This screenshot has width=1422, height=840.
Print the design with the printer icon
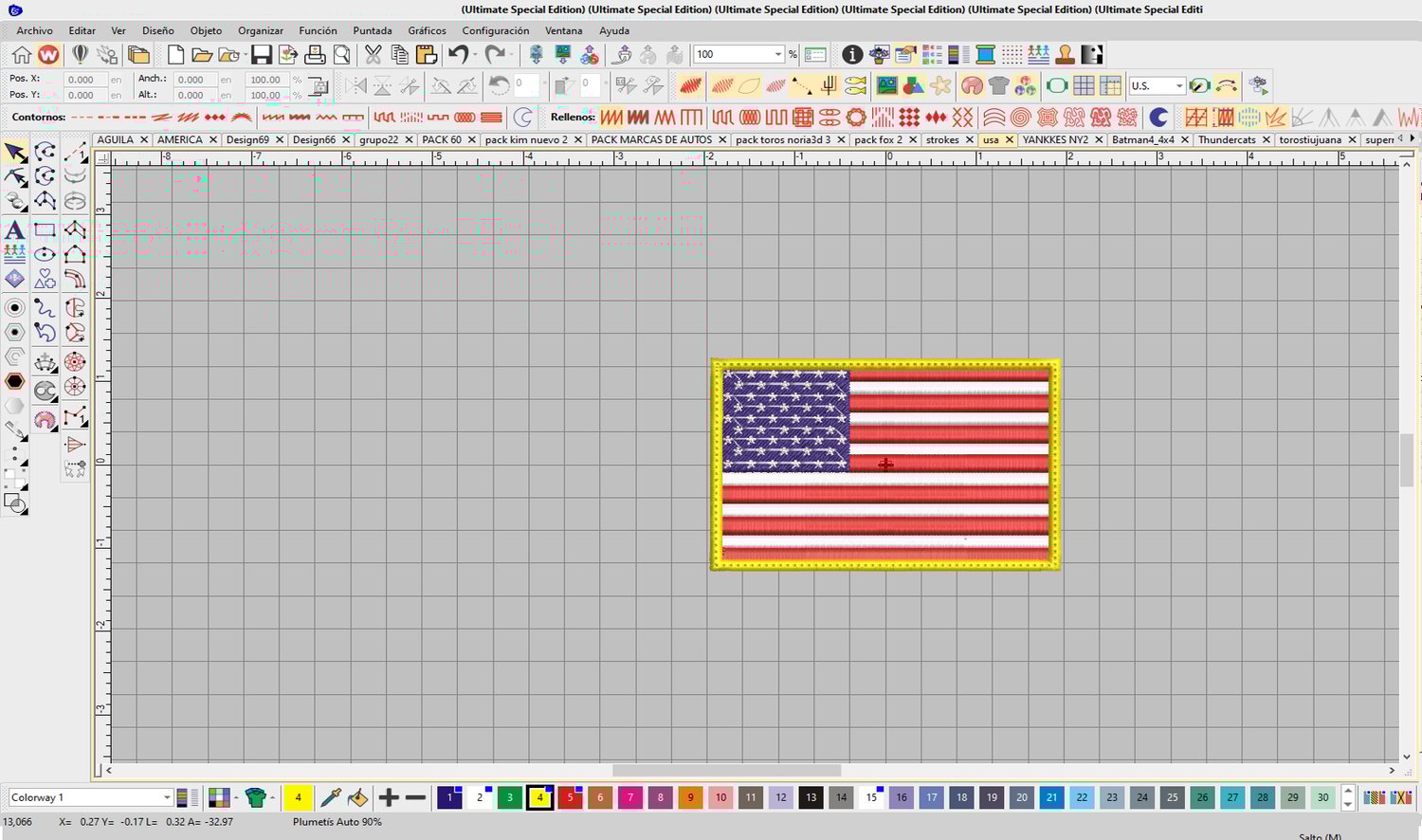tap(315, 55)
